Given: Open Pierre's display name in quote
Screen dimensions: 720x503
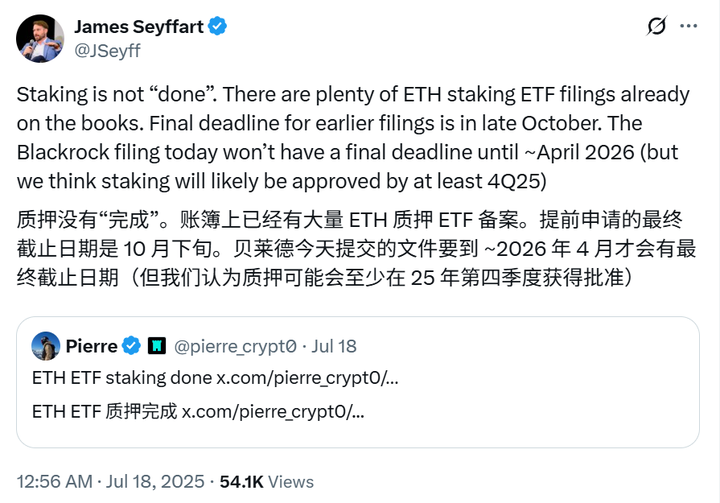Looking at the screenshot, I should click(x=91, y=346).
